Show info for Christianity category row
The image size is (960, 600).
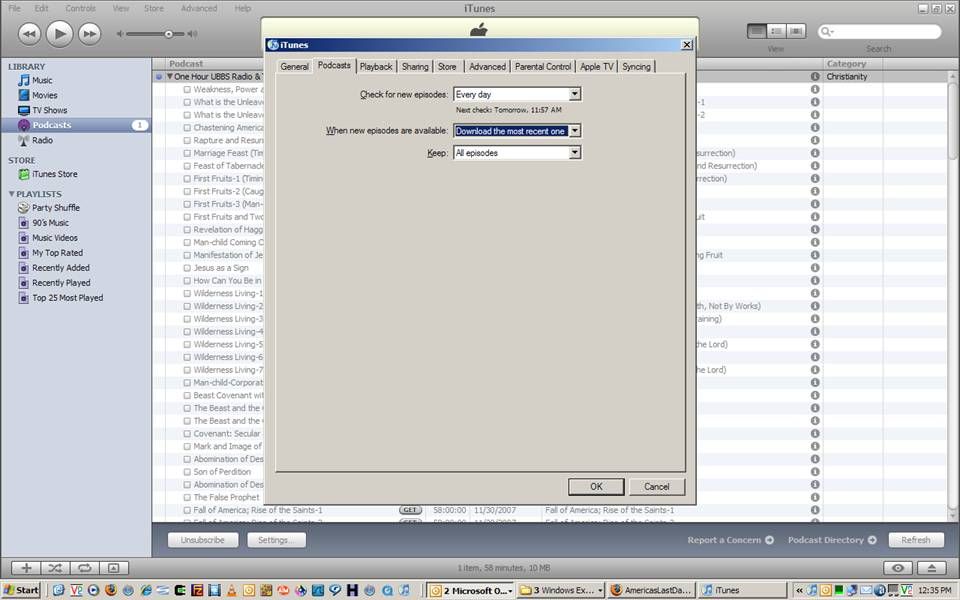(815, 77)
